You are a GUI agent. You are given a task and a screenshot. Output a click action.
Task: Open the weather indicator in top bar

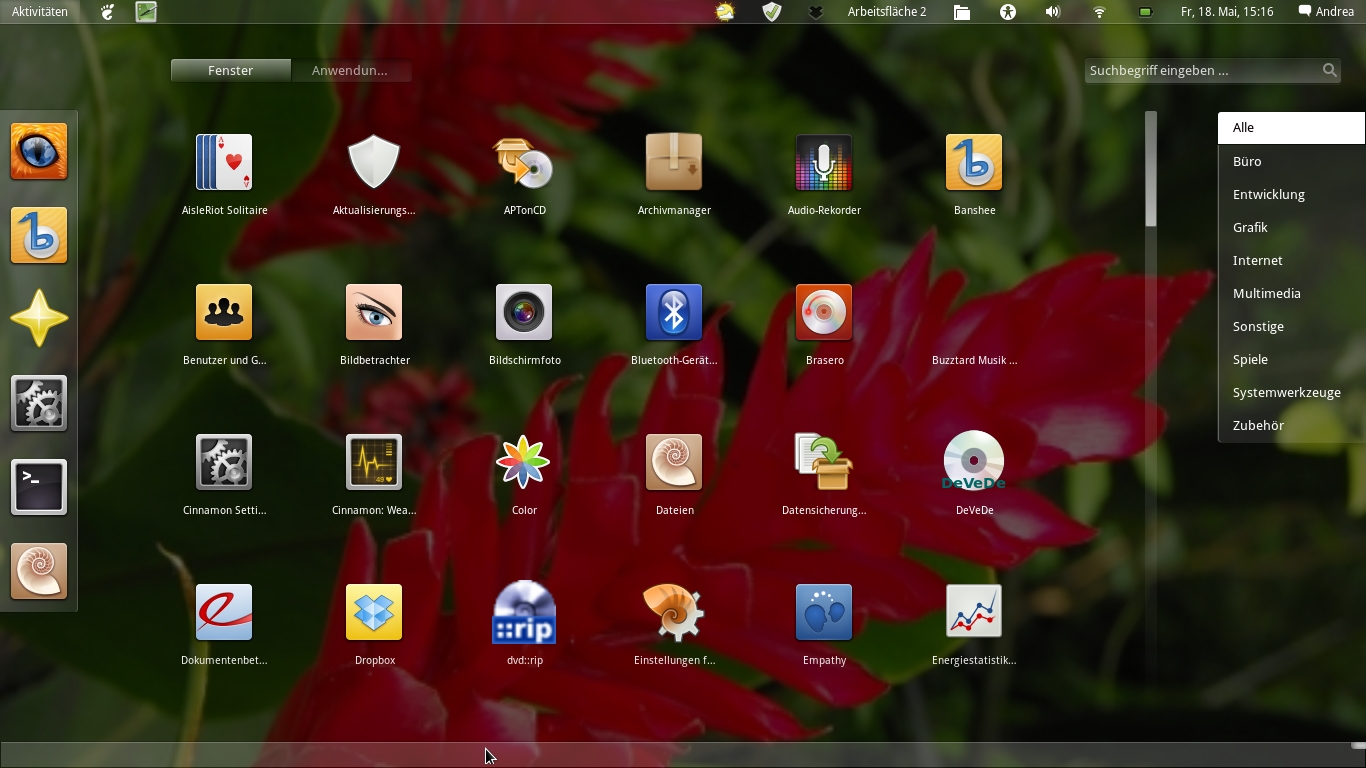click(725, 12)
